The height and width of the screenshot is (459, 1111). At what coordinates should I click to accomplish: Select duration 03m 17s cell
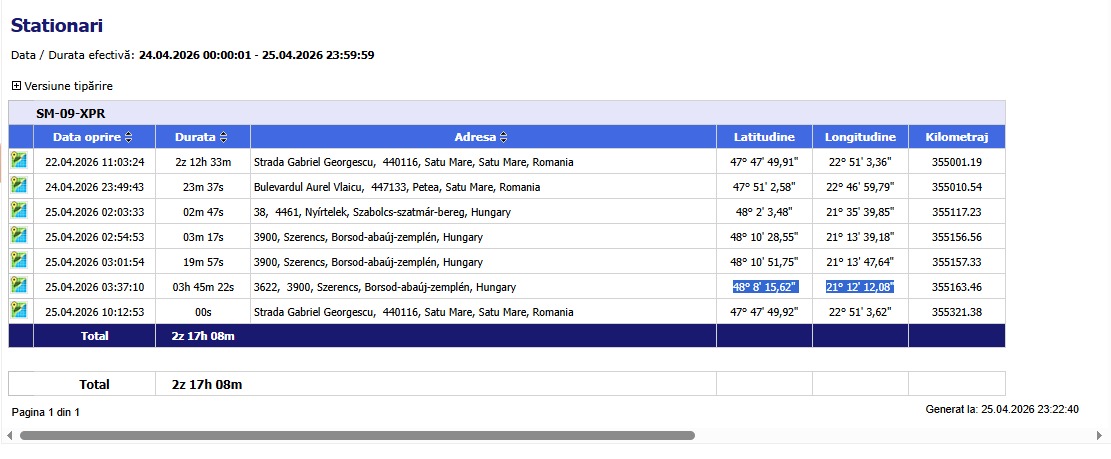[203, 237]
